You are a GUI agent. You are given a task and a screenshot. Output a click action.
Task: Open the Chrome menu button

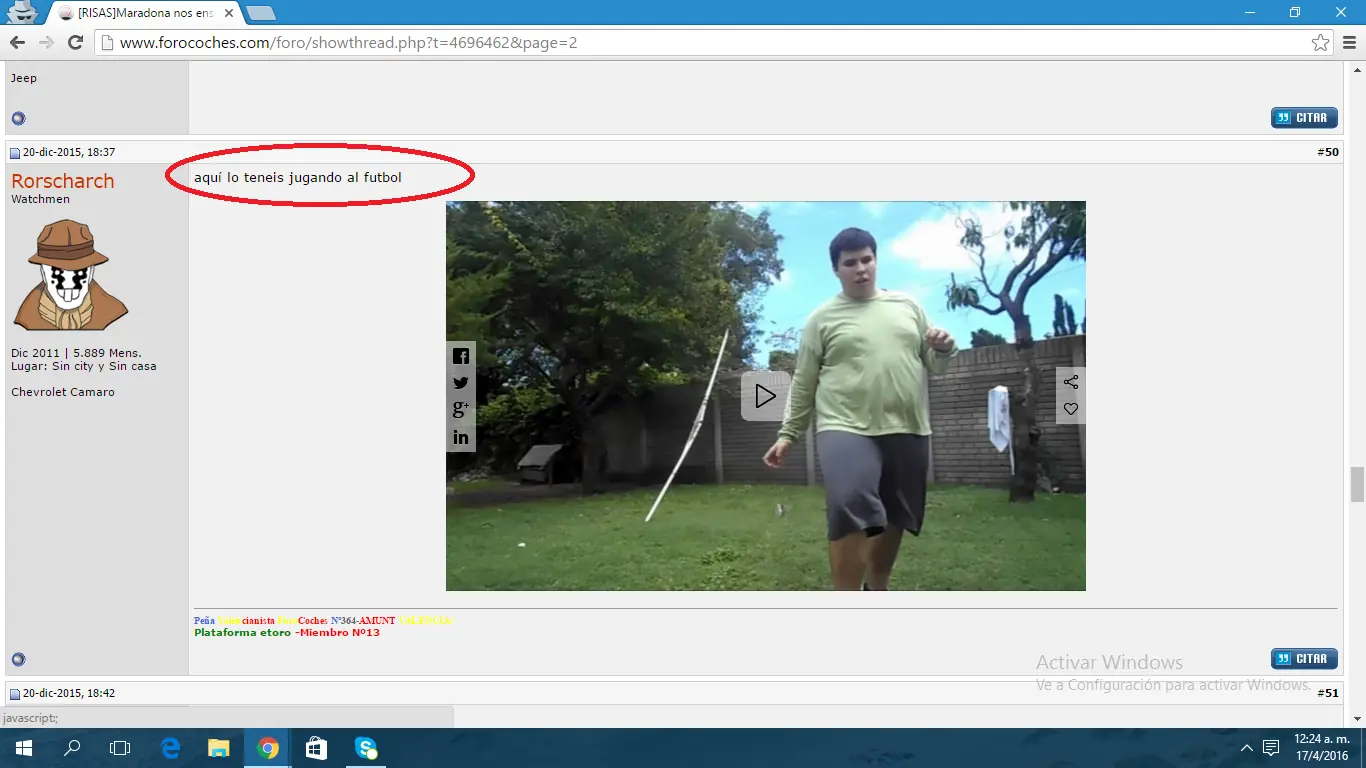click(1347, 42)
